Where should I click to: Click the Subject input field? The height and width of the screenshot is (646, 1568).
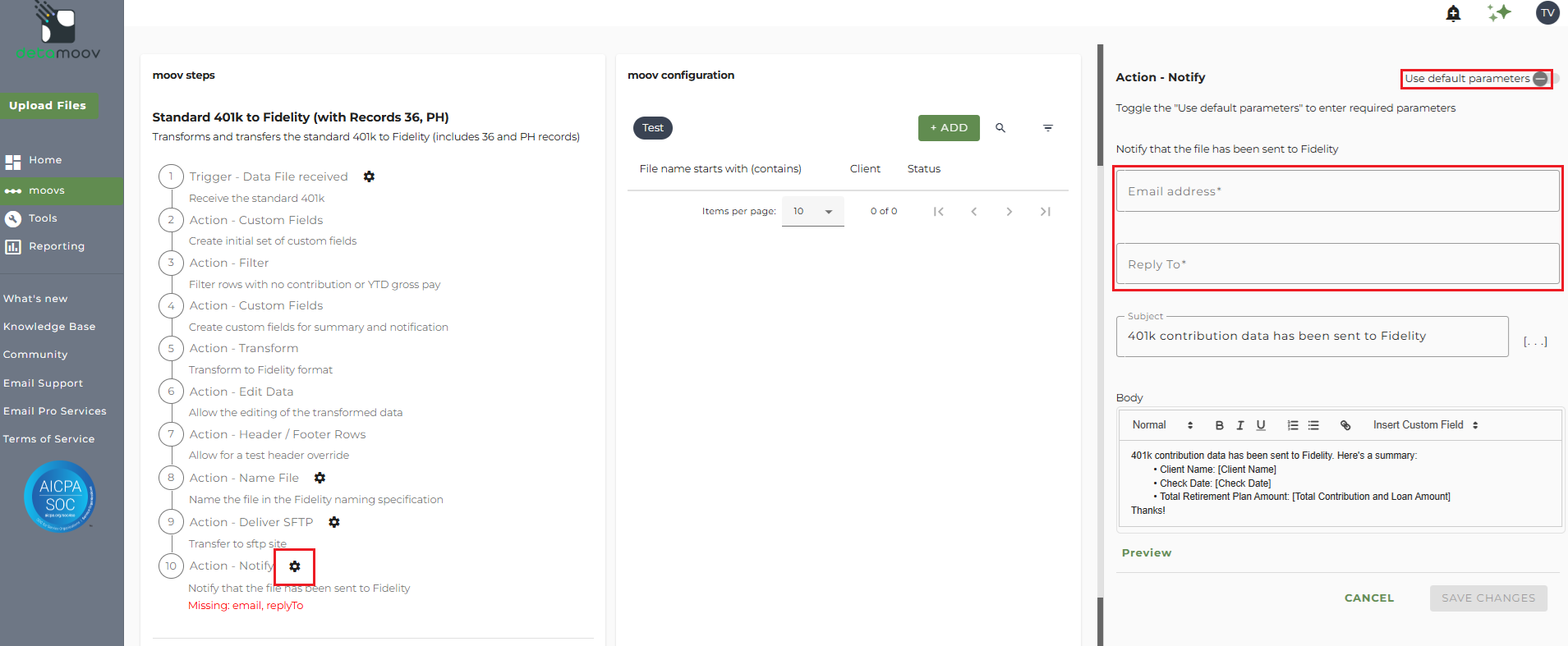(x=1312, y=337)
